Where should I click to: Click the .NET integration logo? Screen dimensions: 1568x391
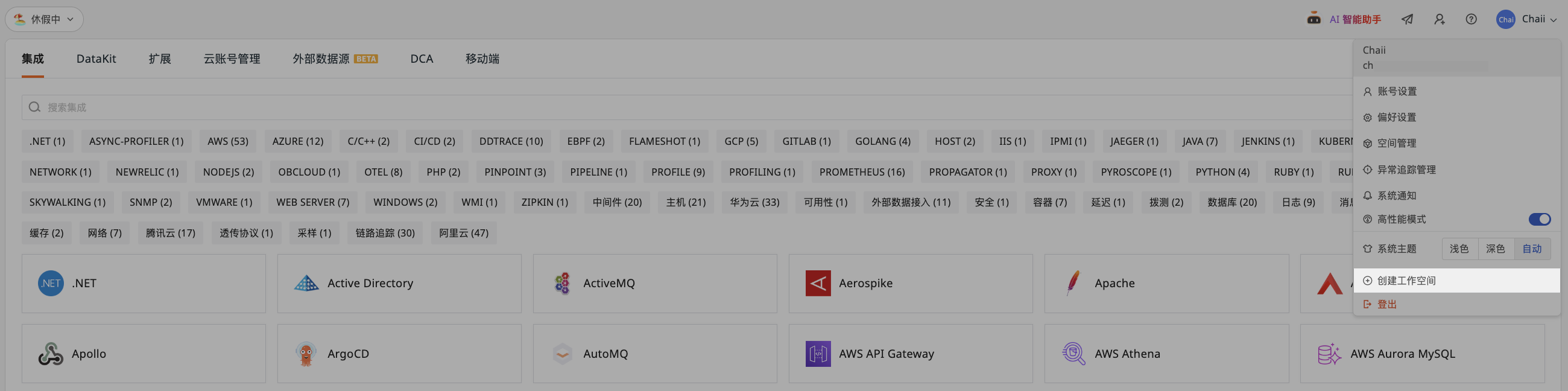(x=51, y=283)
